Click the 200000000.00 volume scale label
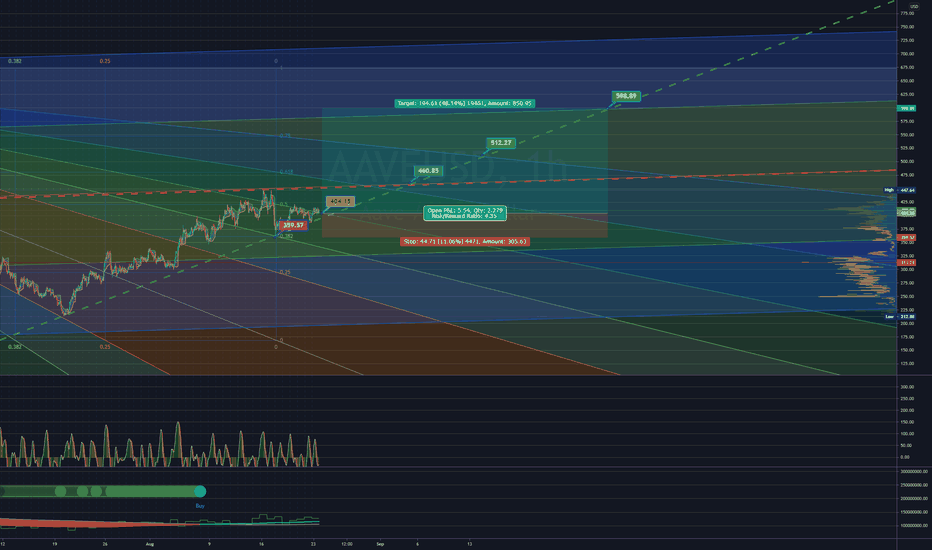This screenshot has height=550, width=932. 914,498
